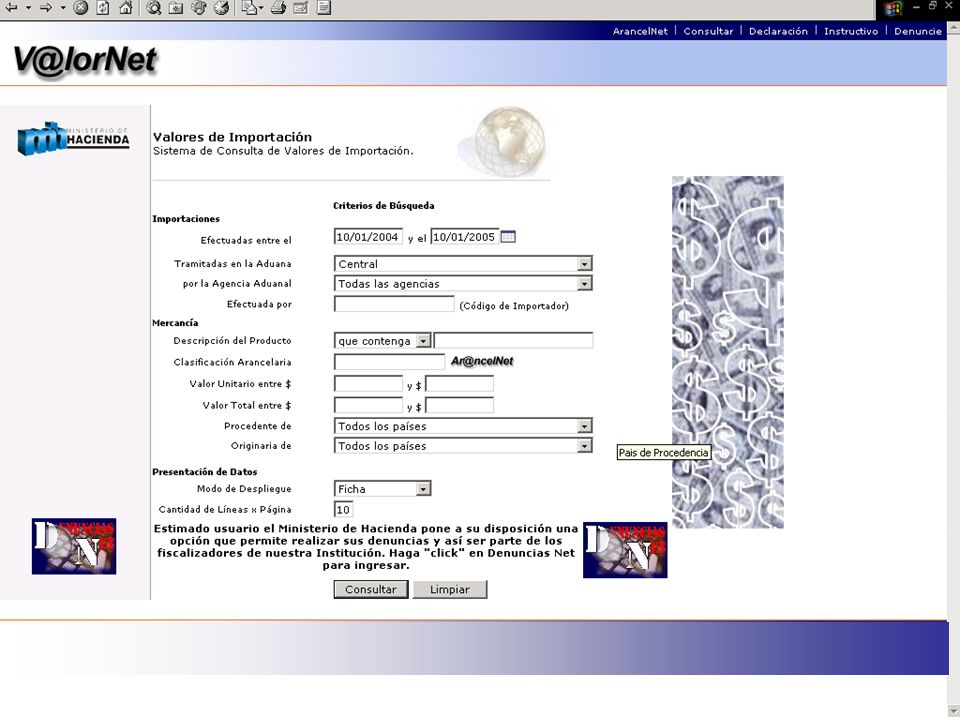Focus the Código de Importador input field

[x=394, y=304]
